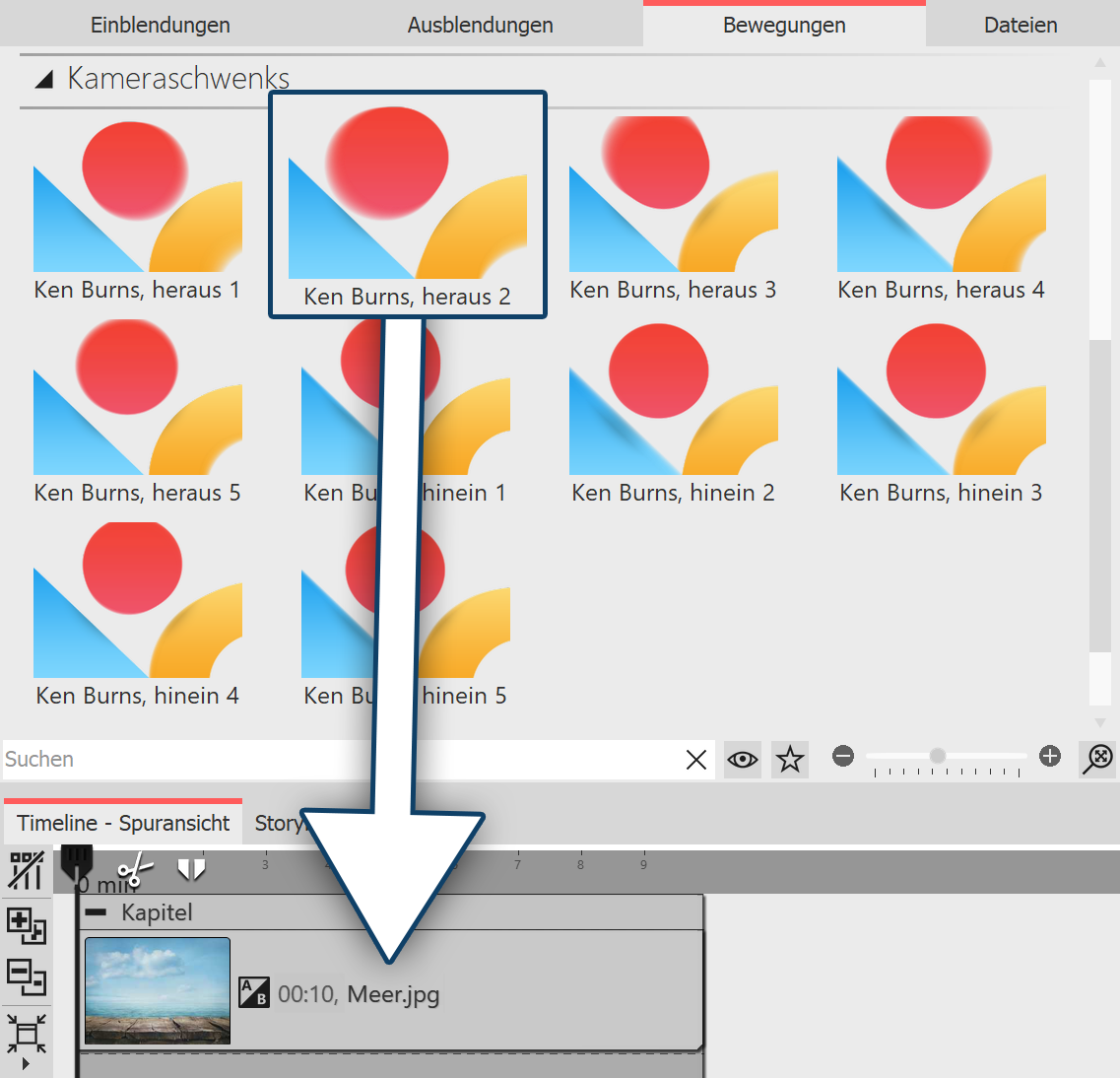1120x1078 pixels.
Task: Increase thumbnail size with plus icon
Action: tap(1050, 756)
